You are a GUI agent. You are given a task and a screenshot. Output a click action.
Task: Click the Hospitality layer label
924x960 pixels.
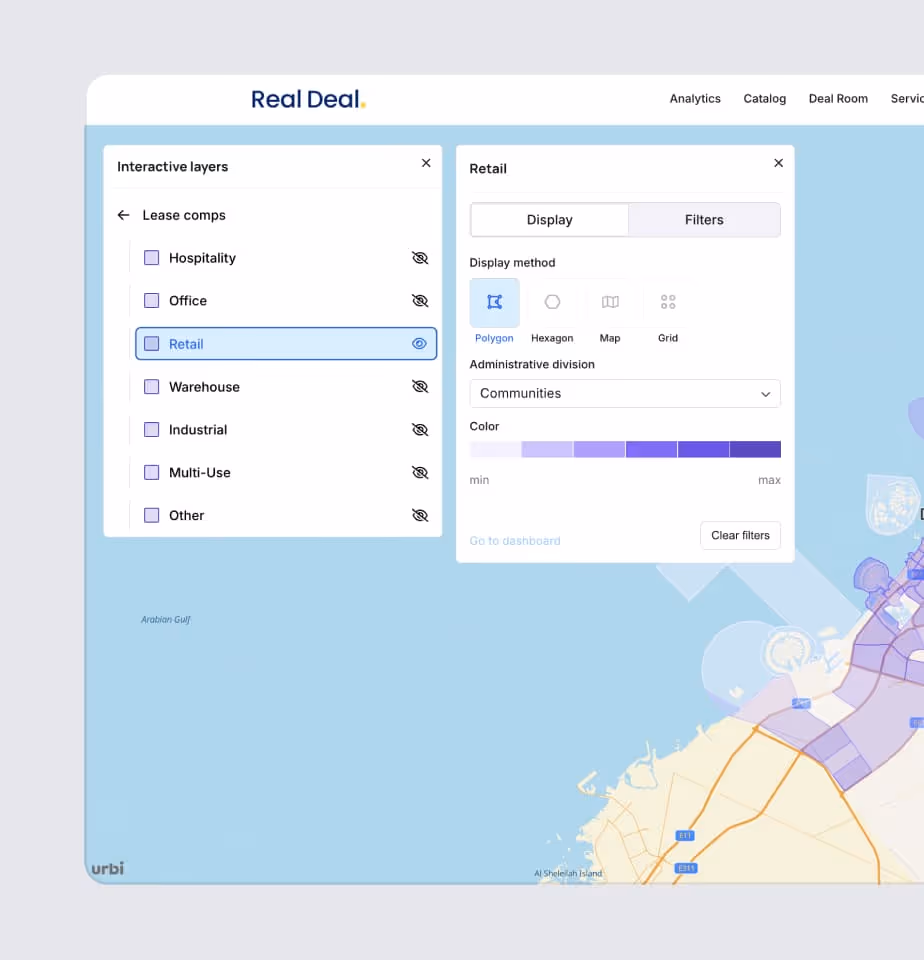(x=202, y=258)
